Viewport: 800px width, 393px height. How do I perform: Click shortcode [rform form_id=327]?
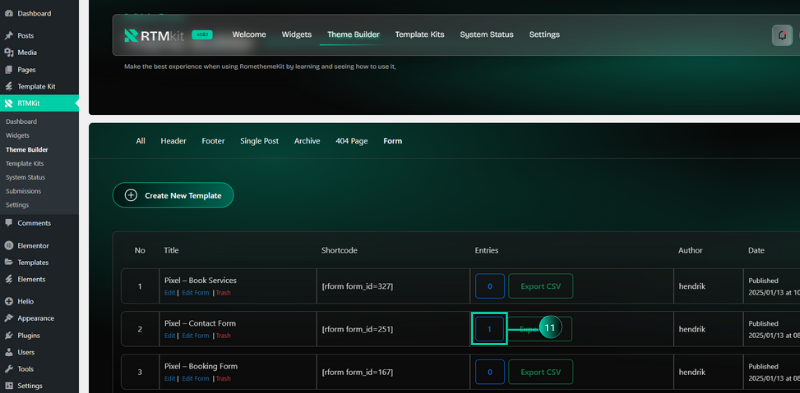point(358,287)
